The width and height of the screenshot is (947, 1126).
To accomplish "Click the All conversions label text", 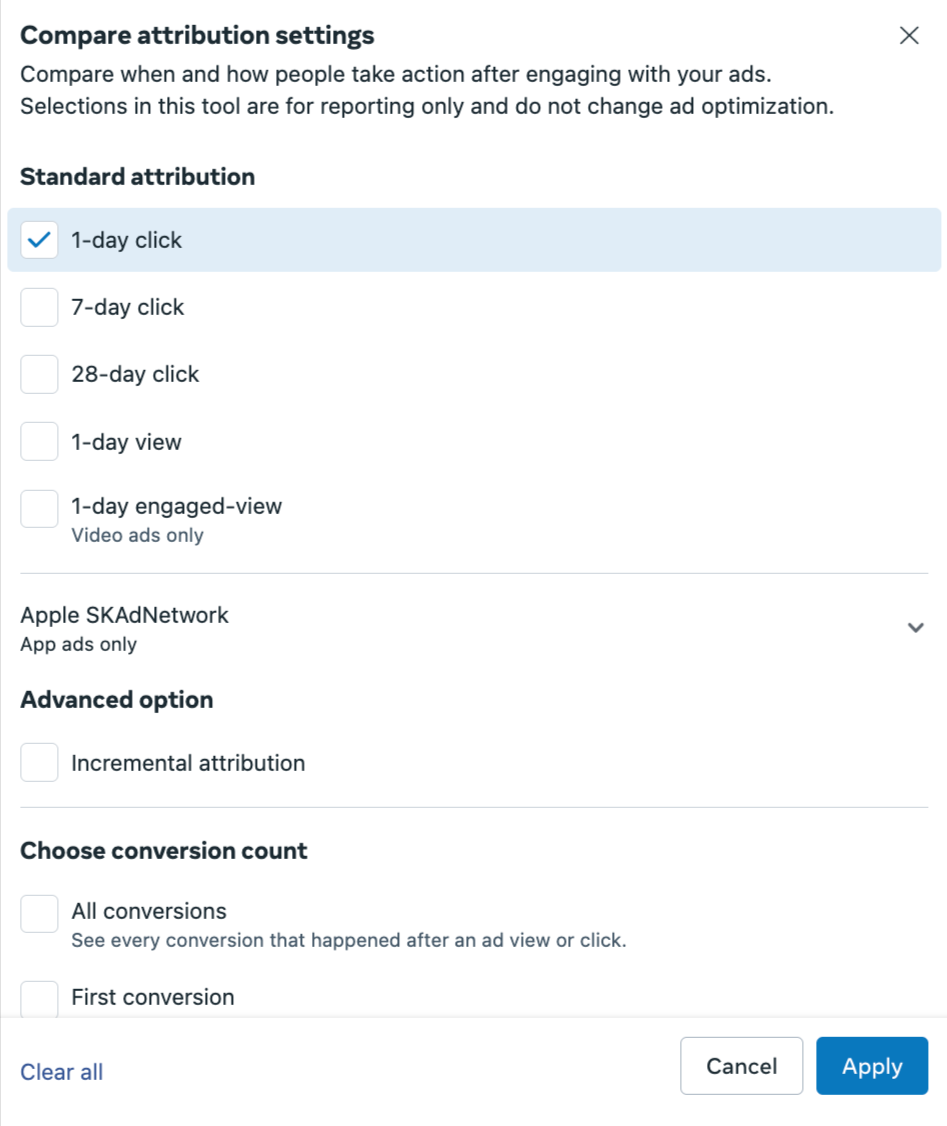I will 149,911.
